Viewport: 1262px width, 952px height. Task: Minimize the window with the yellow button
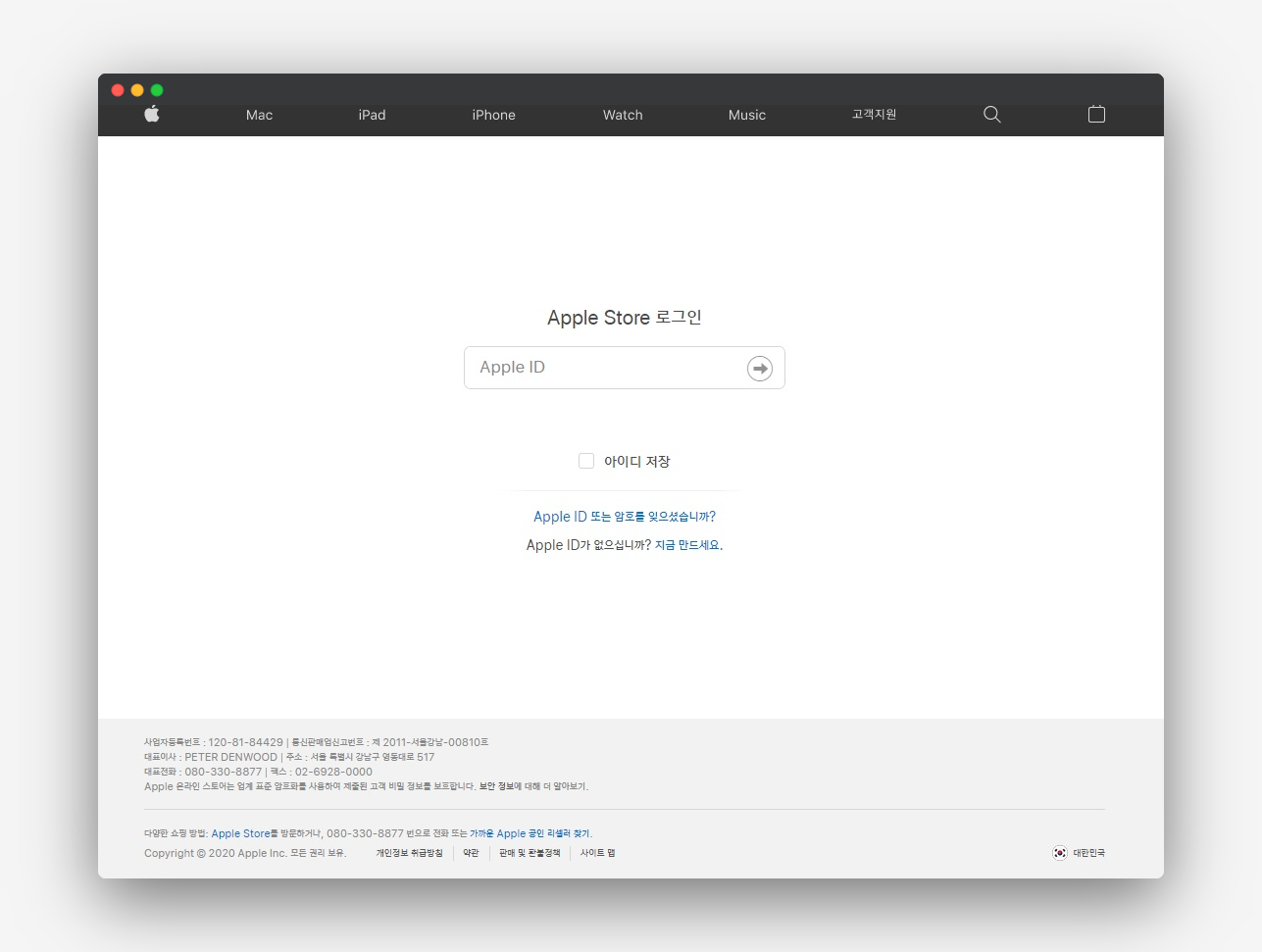pyautogui.click(x=137, y=90)
